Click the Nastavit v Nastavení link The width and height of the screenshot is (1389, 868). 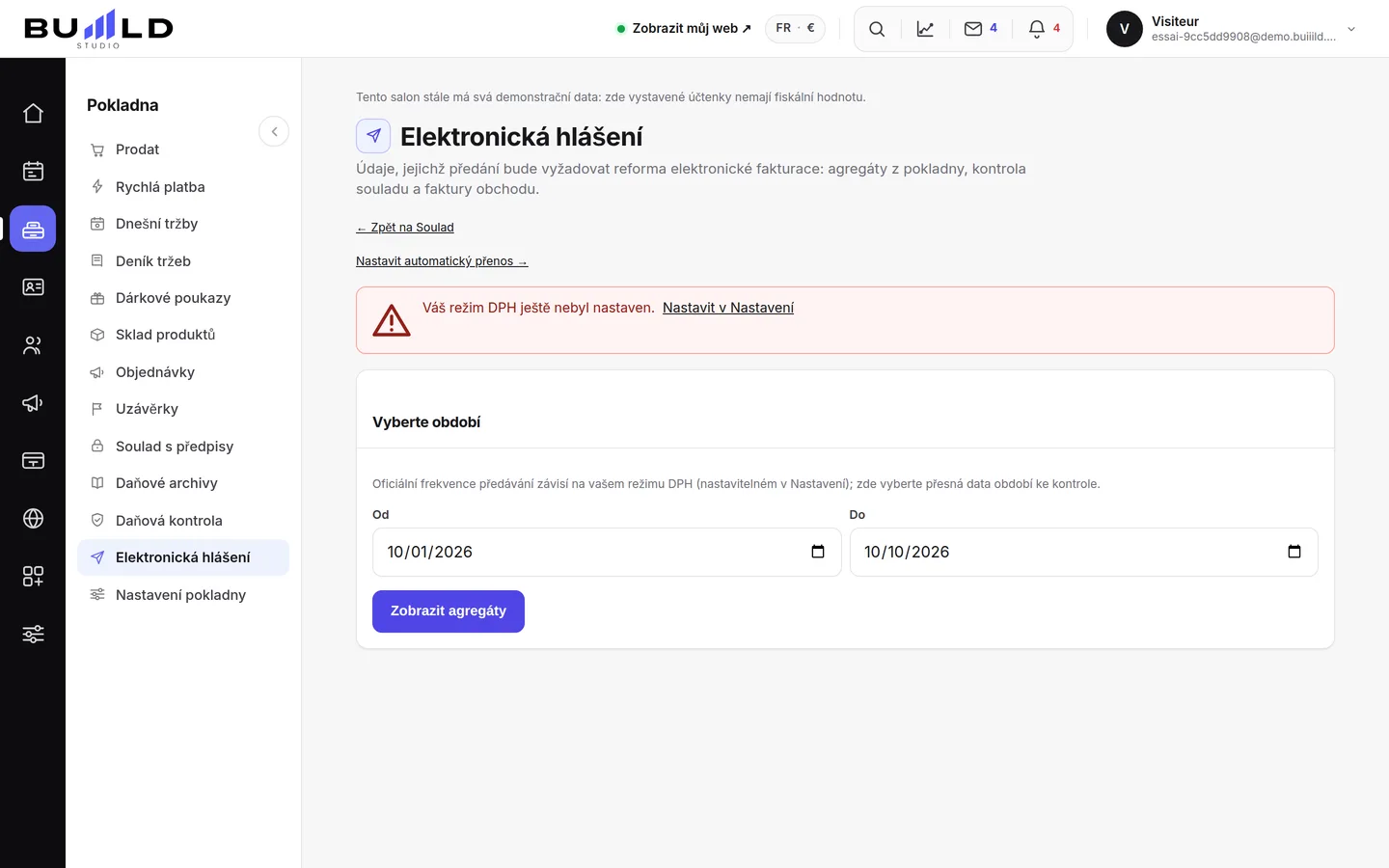728,308
